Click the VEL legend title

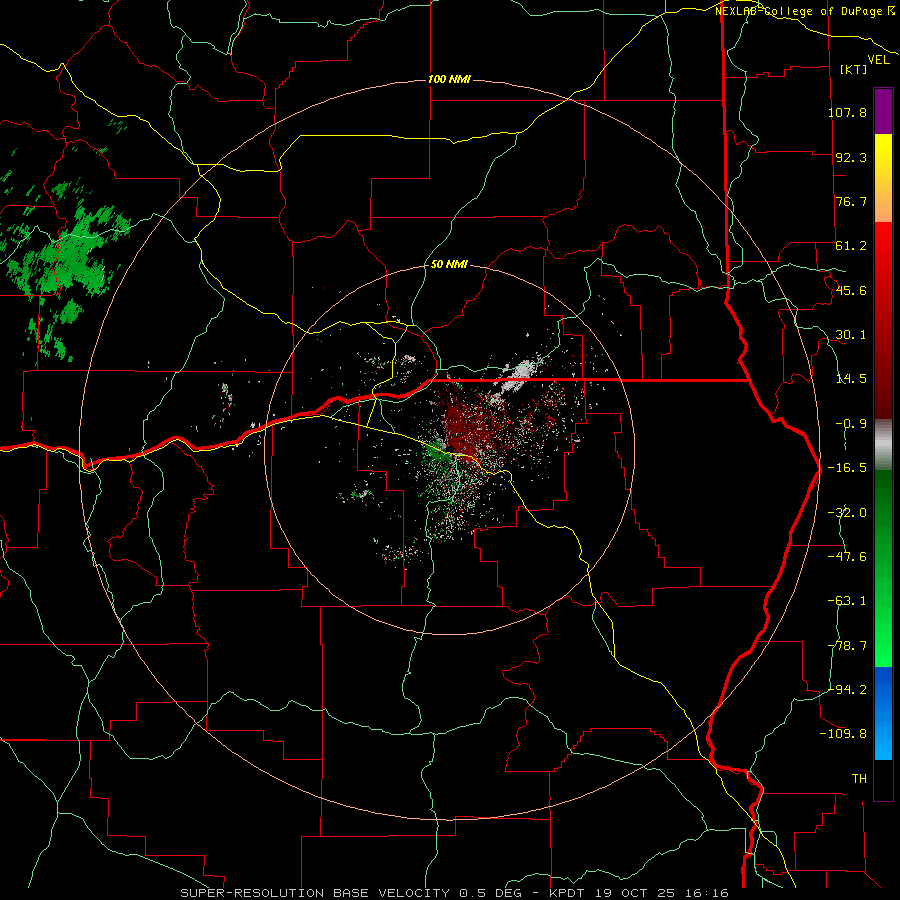pos(878,60)
